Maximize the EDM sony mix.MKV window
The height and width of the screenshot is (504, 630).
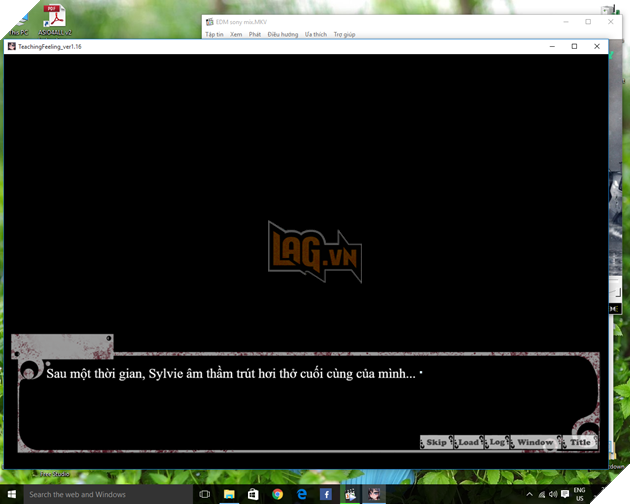point(588,22)
